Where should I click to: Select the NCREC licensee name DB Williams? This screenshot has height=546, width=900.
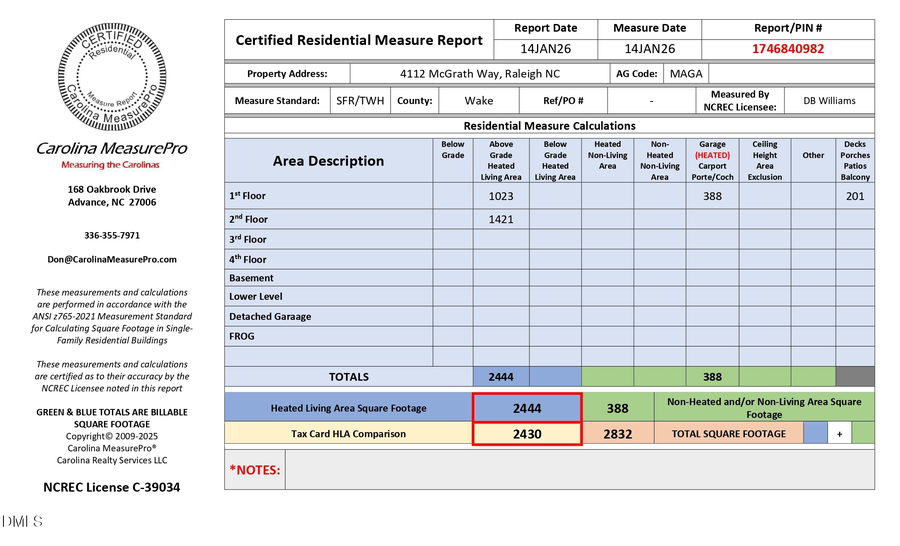coord(829,101)
